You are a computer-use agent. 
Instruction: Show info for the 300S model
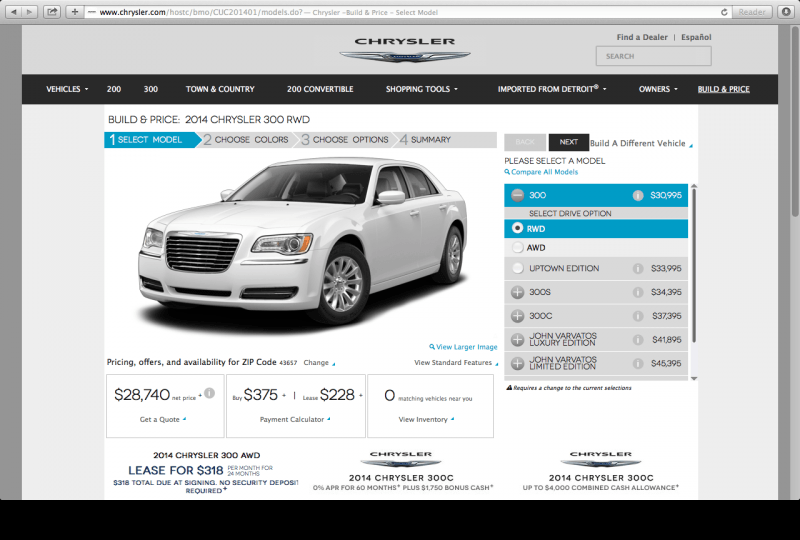[x=638, y=292]
